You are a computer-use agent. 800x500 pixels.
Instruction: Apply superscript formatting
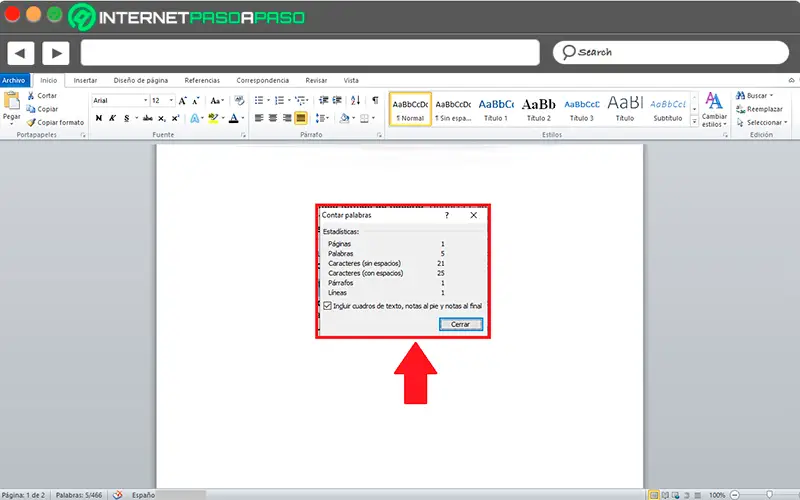click(175, 118)
